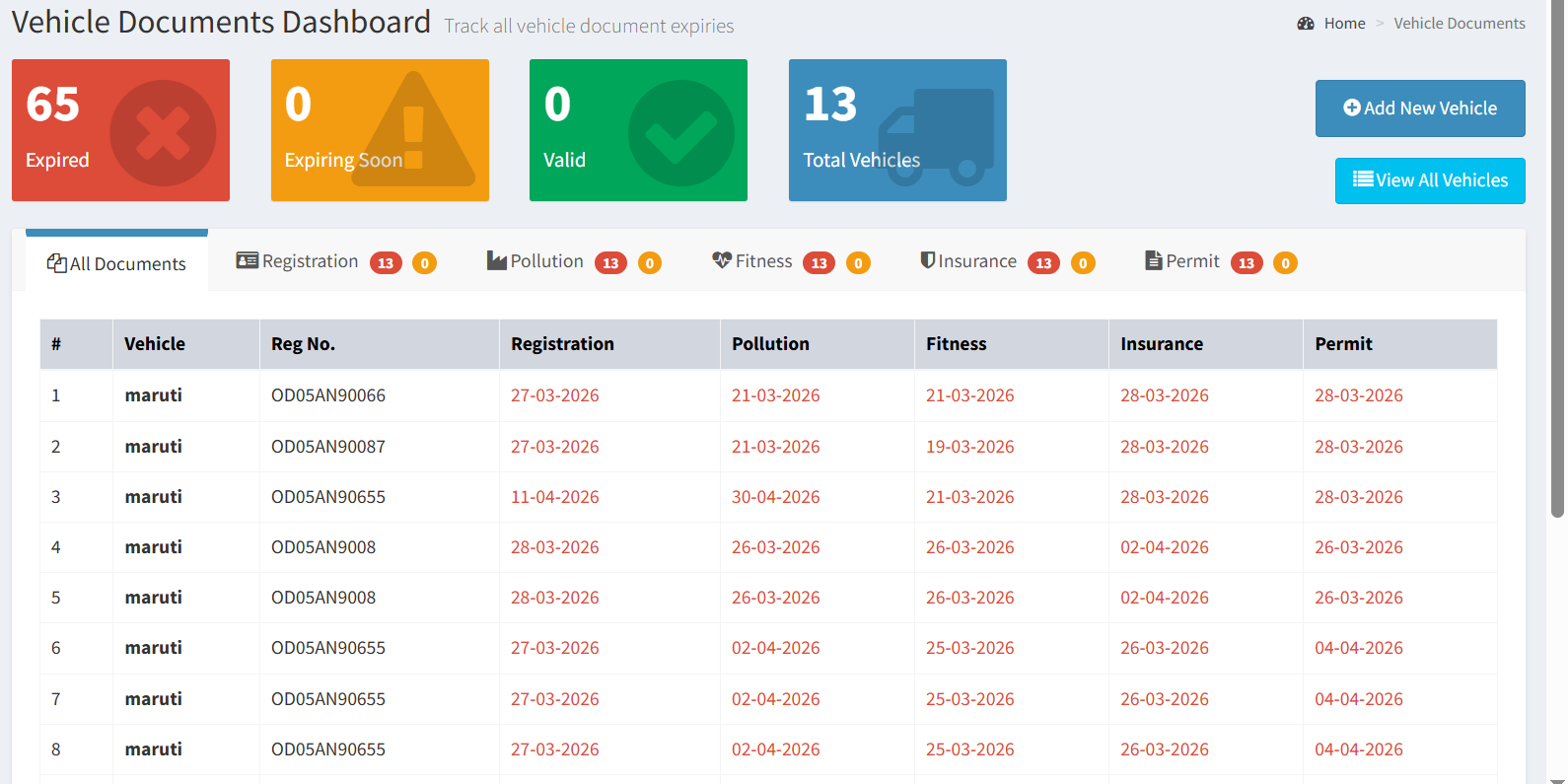1568x784 pixels.
Task: Click the red X icon on Expired card
Action: (163, 133)
